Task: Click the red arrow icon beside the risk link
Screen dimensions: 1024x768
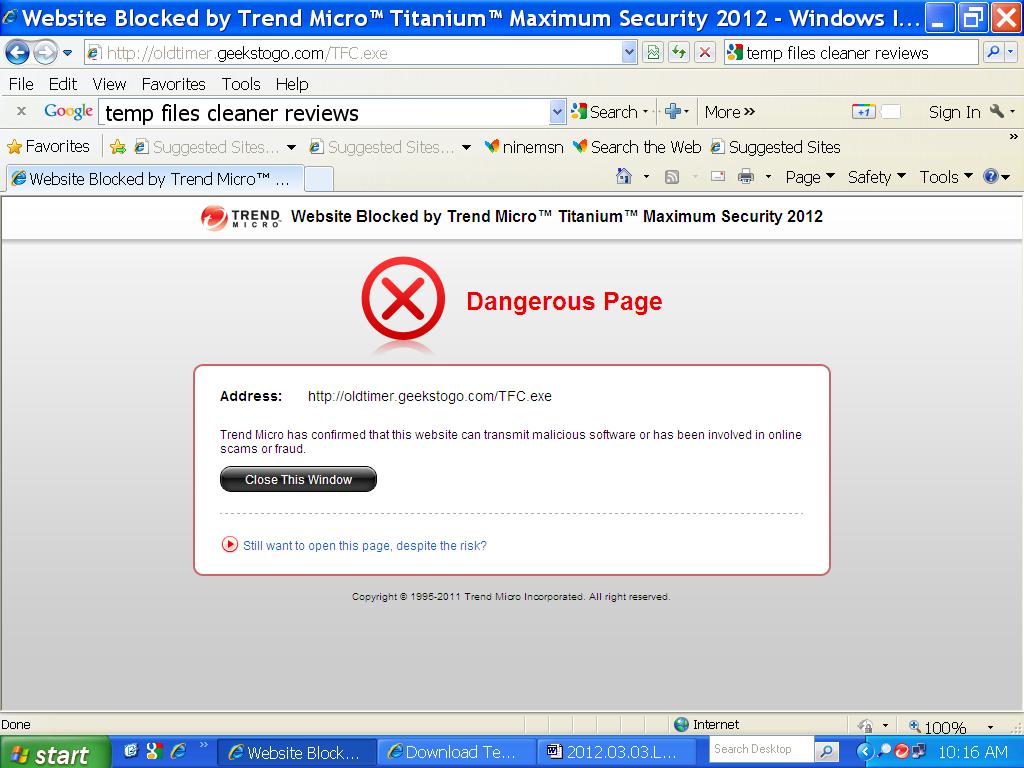Action: pyautogui.click(x=230, y=544)
